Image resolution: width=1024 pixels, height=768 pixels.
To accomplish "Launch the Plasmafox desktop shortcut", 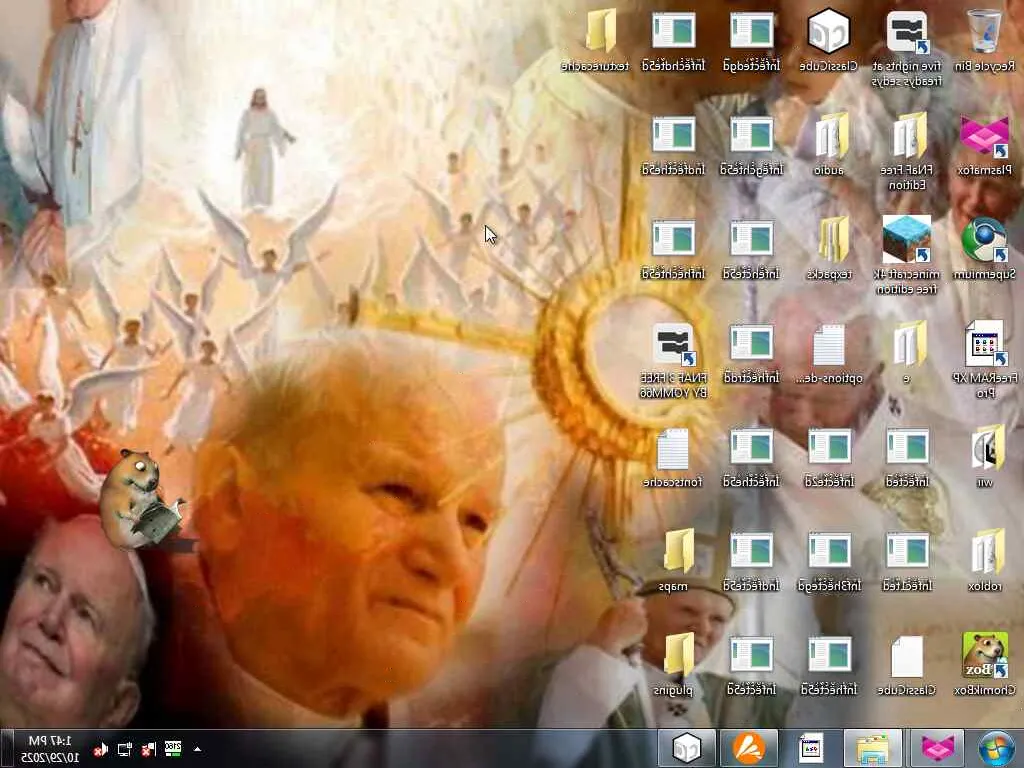I will tap(984, 145).
